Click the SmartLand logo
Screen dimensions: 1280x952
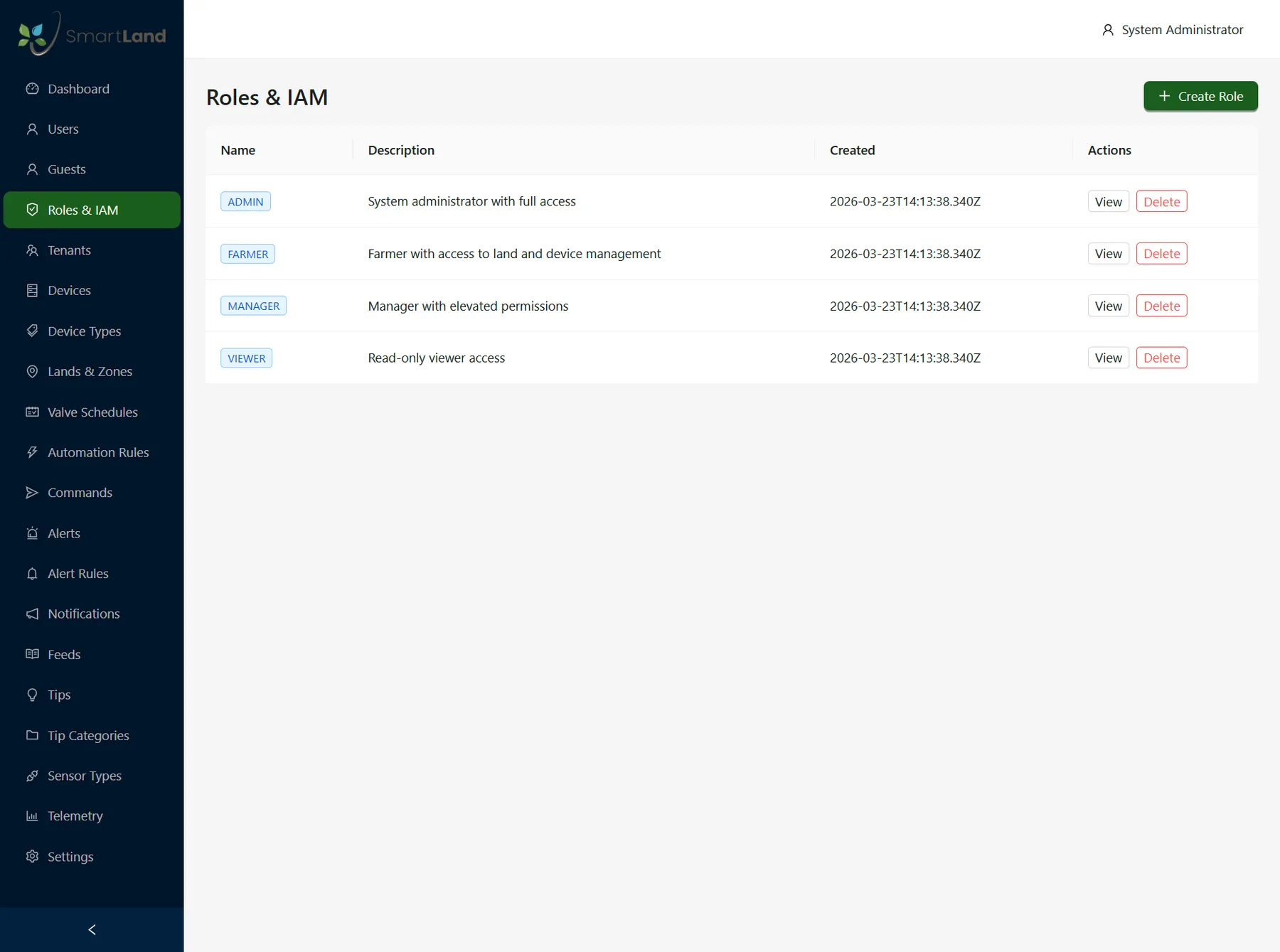click(x=92, y=33)
